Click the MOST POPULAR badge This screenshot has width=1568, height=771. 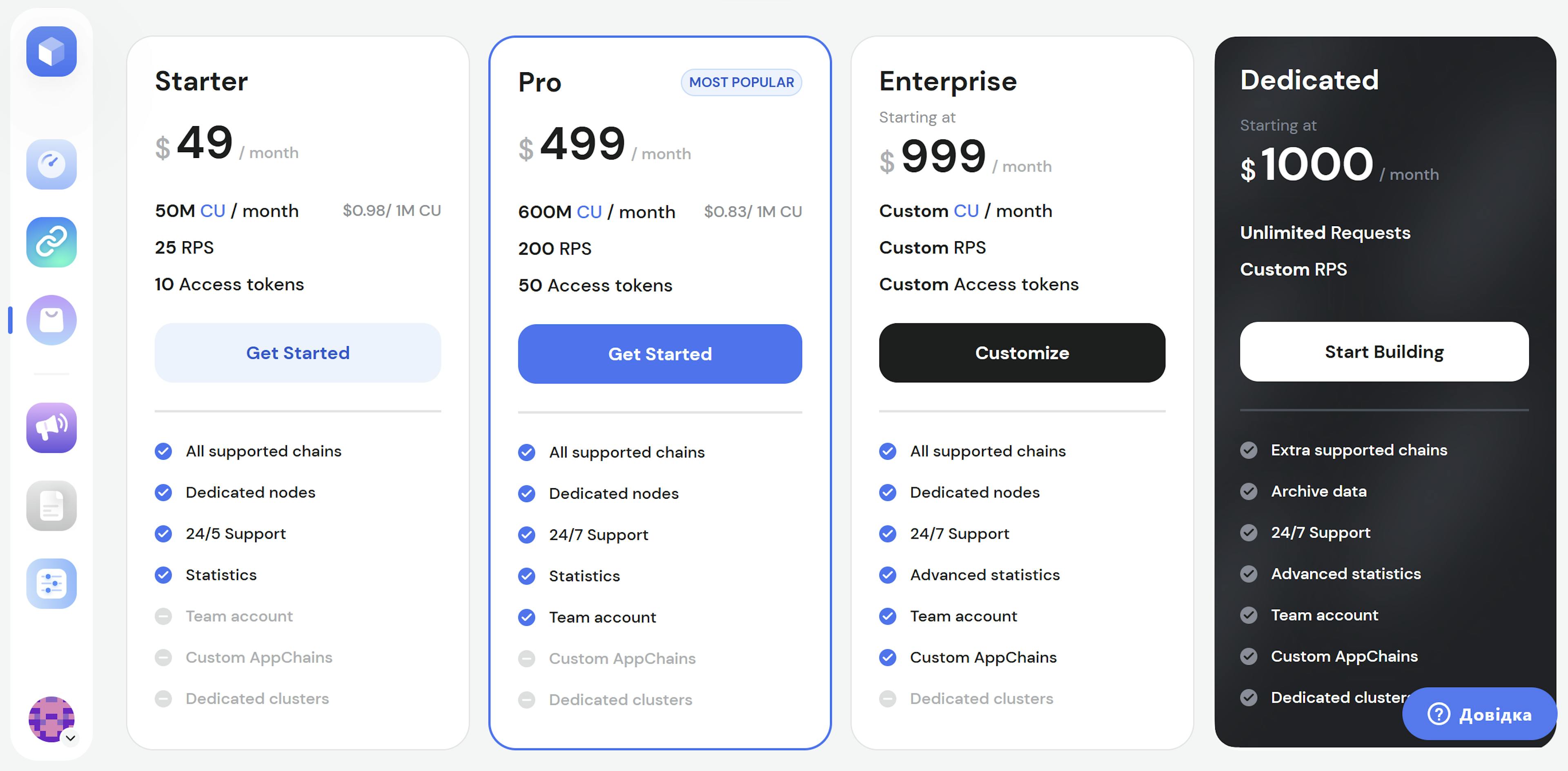click(x=741, y=82)
